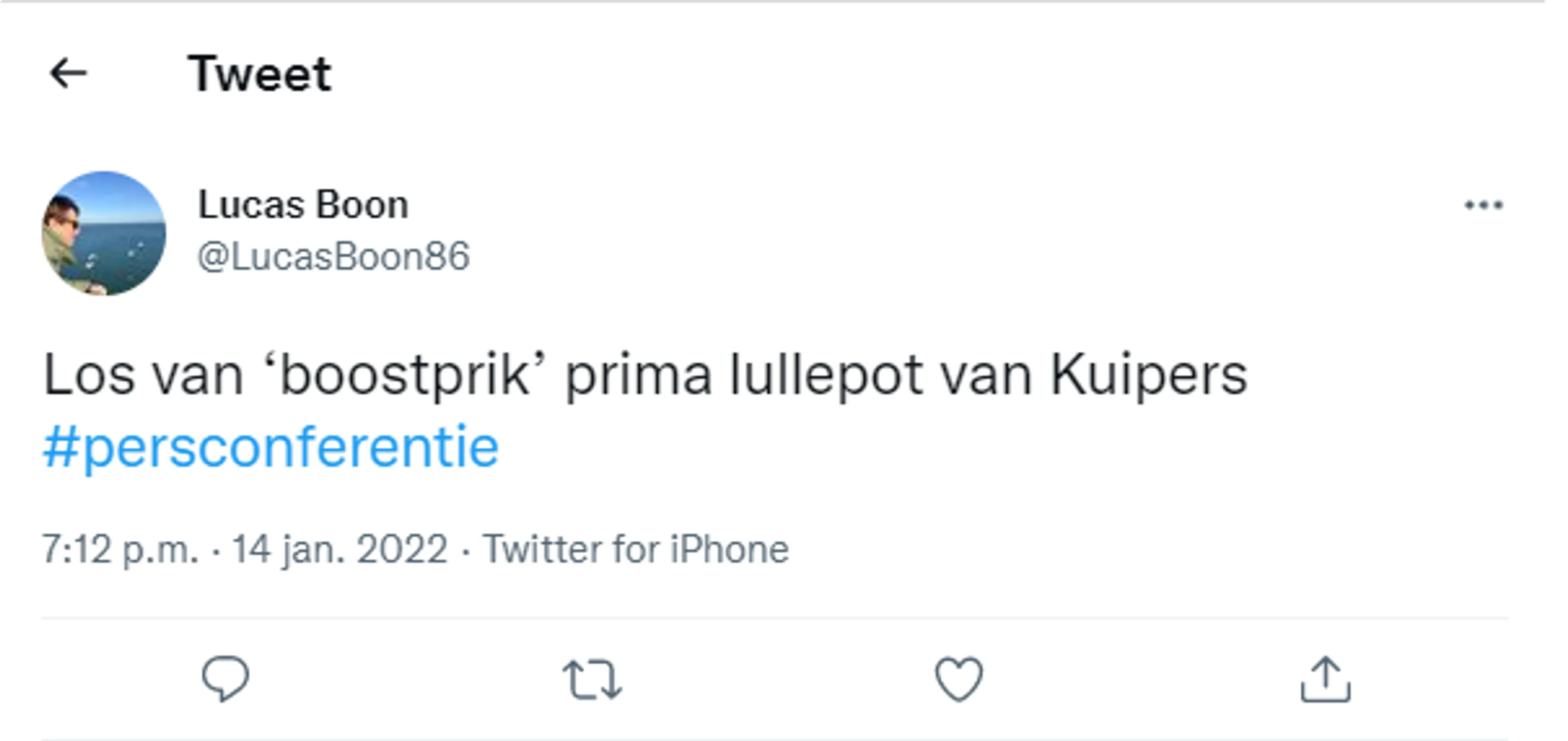This screenshot has width=1568, height=741.
Task: Share the tweet via upload arrow icon
Action: 1326,679
